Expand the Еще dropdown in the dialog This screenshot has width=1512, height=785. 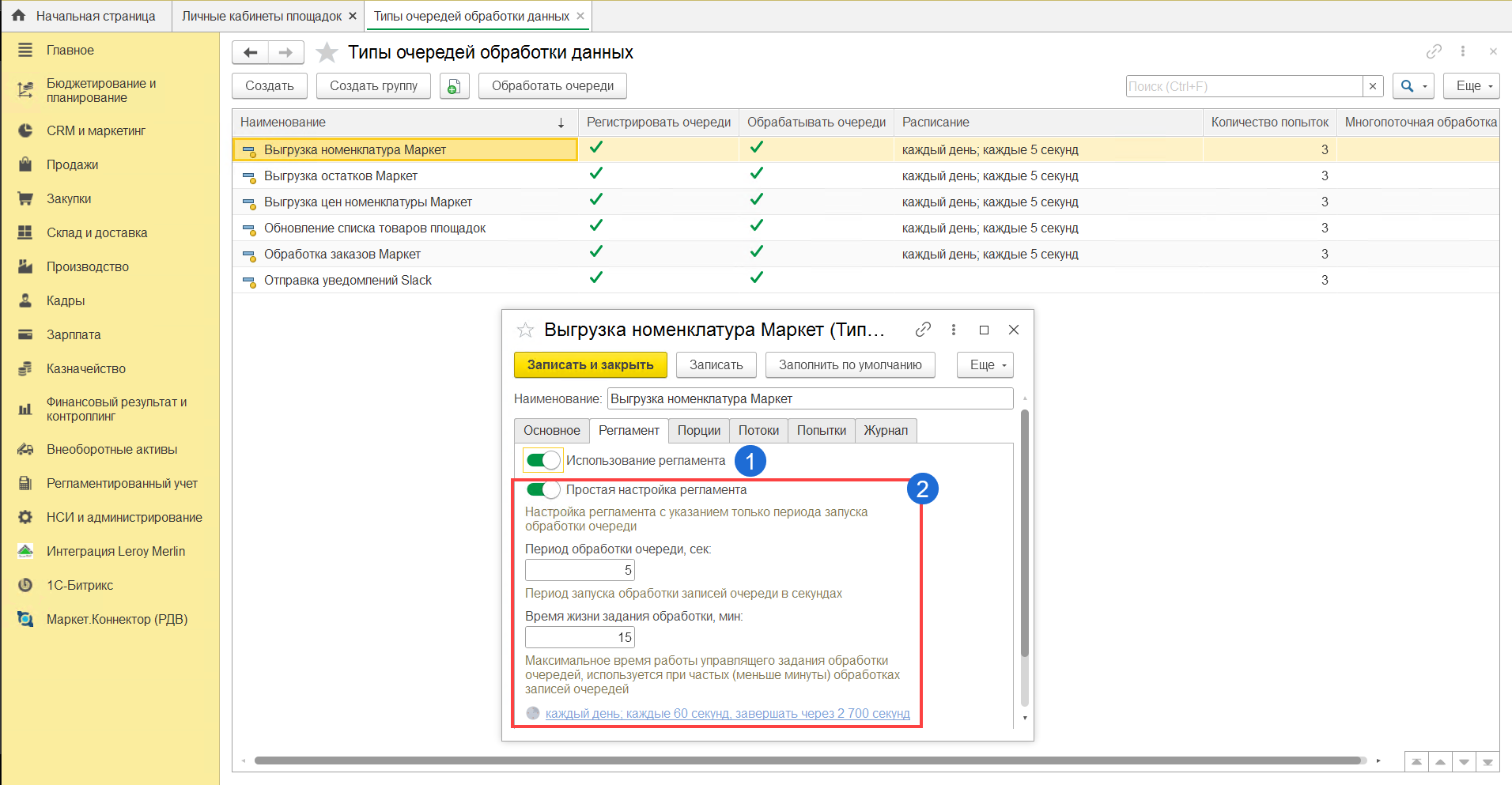point(985,365)
